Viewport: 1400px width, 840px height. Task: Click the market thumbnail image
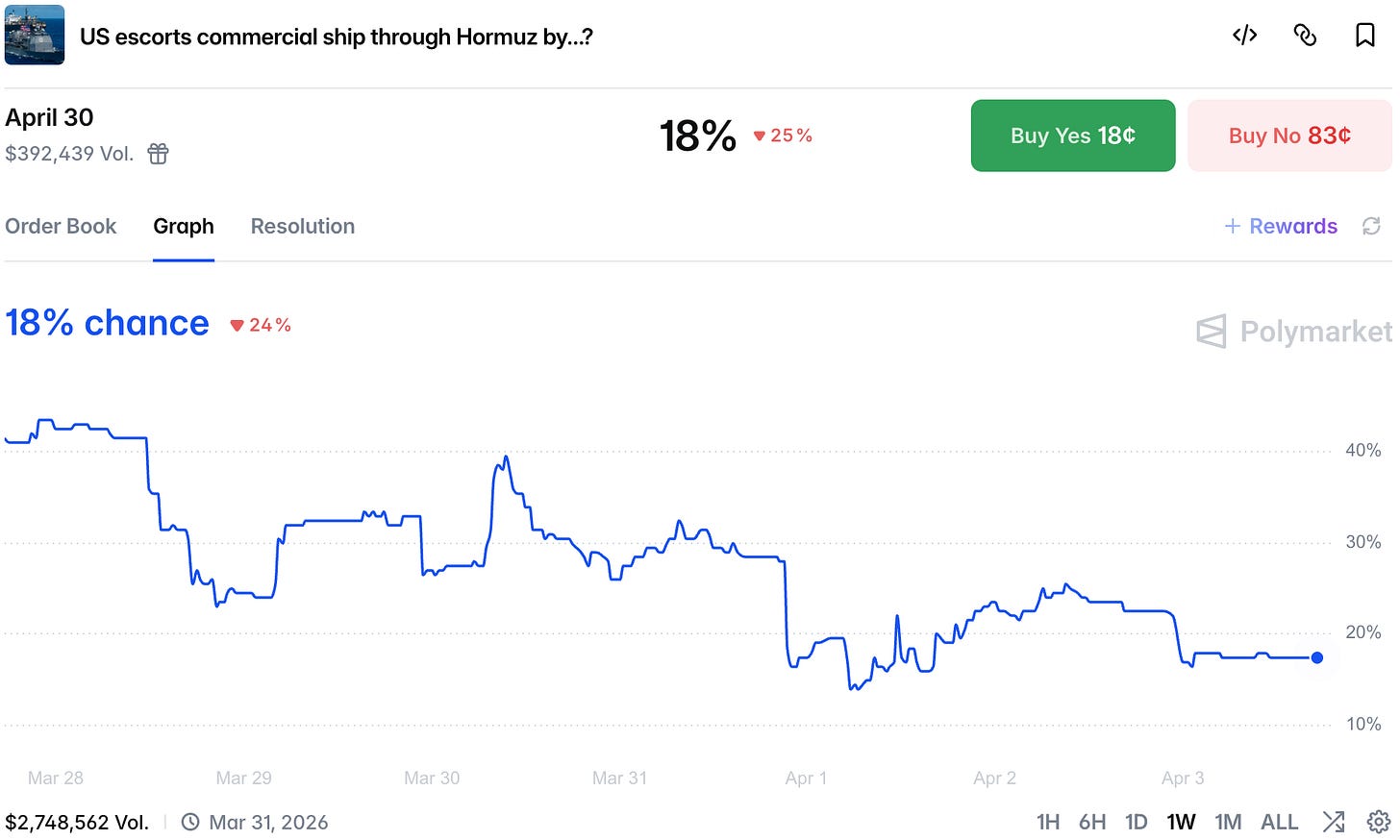pos(35,35)
